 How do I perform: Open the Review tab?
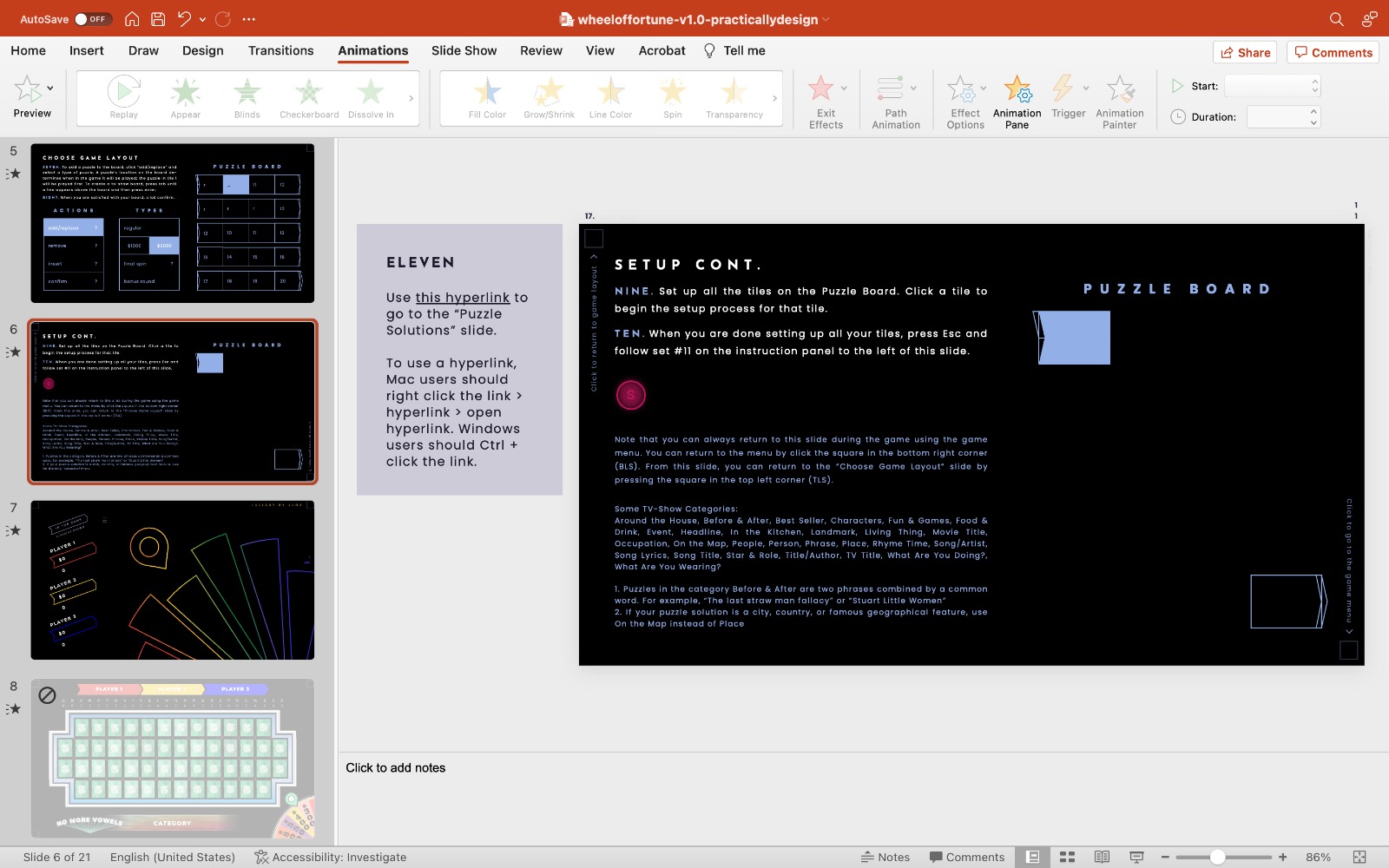coord(542,50)
